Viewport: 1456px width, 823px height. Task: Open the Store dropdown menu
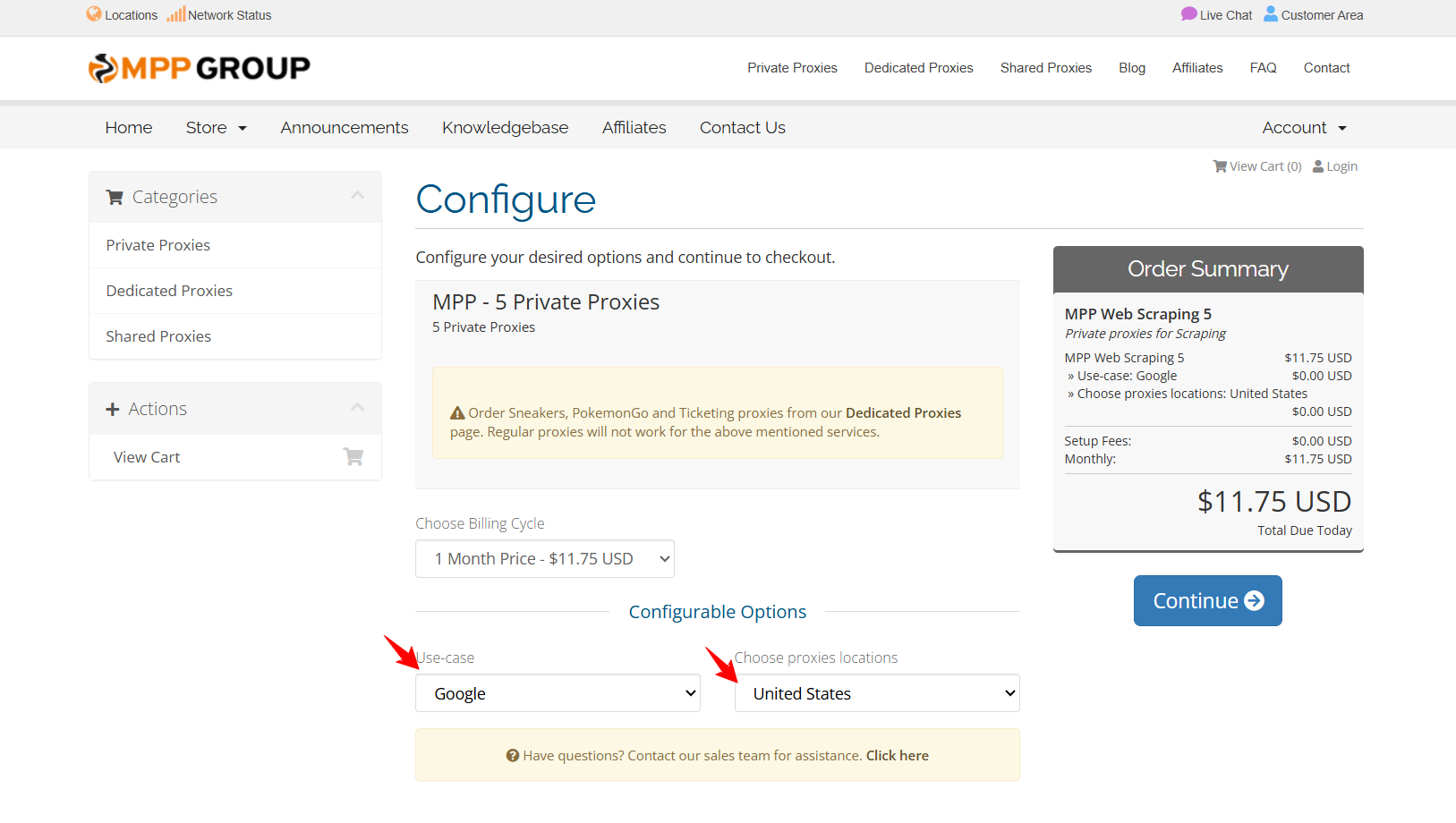216,128
